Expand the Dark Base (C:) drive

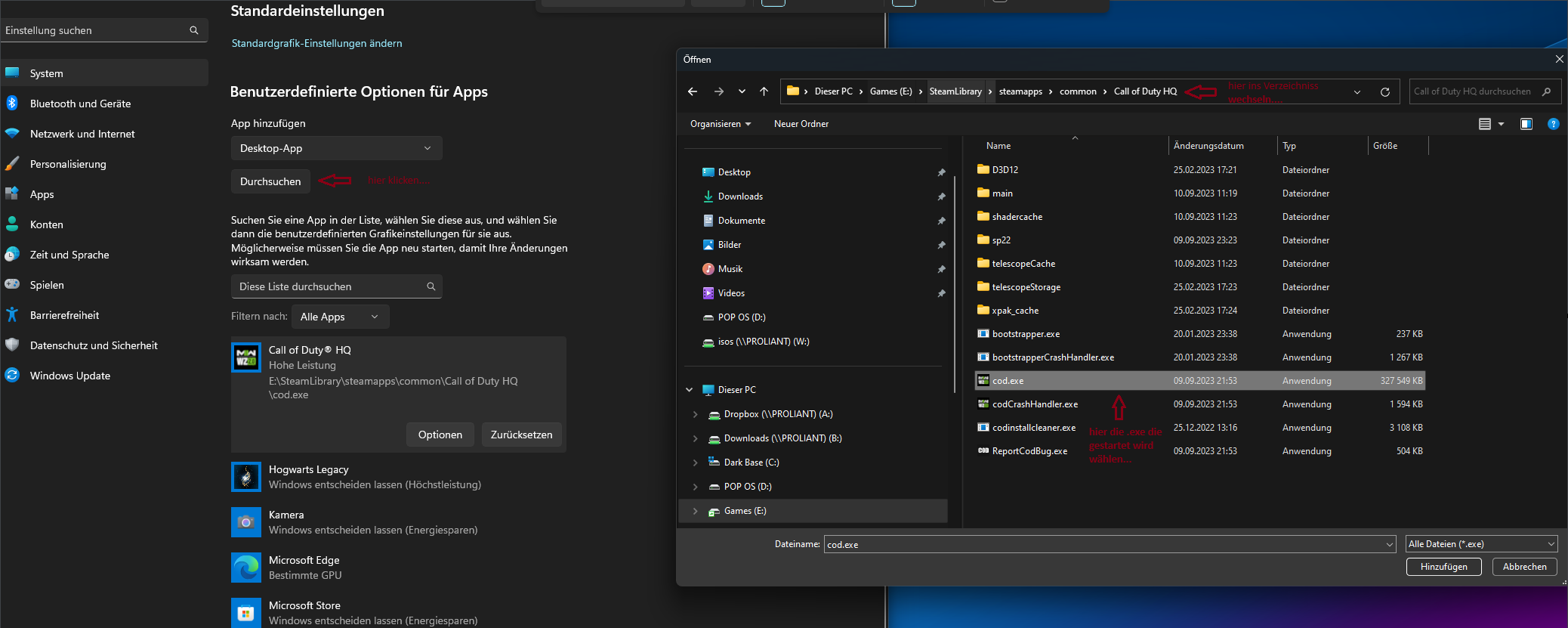pyautogui.click(x=695, y=462)
